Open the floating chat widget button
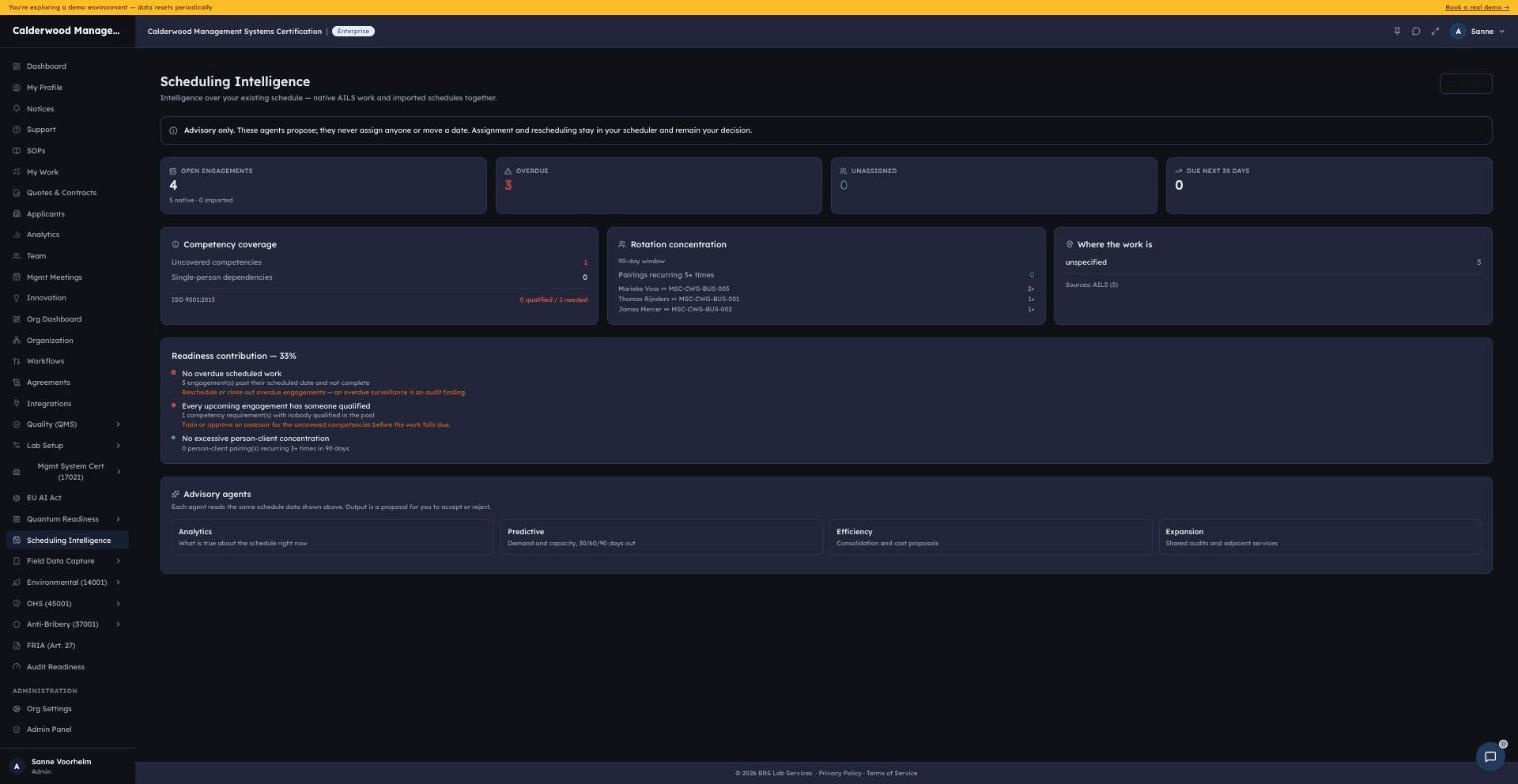This screenshot has height=784, width=1518. [1490, 756]
